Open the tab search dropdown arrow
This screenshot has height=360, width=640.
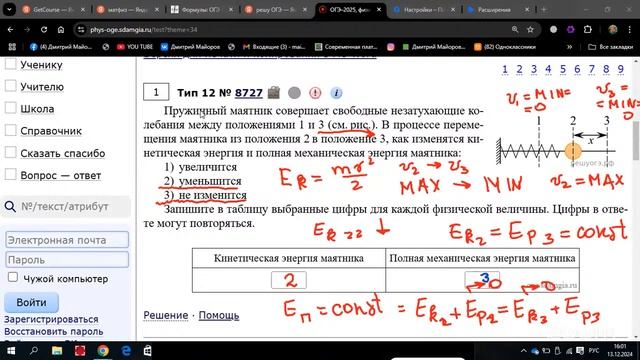tap(9, 9)
